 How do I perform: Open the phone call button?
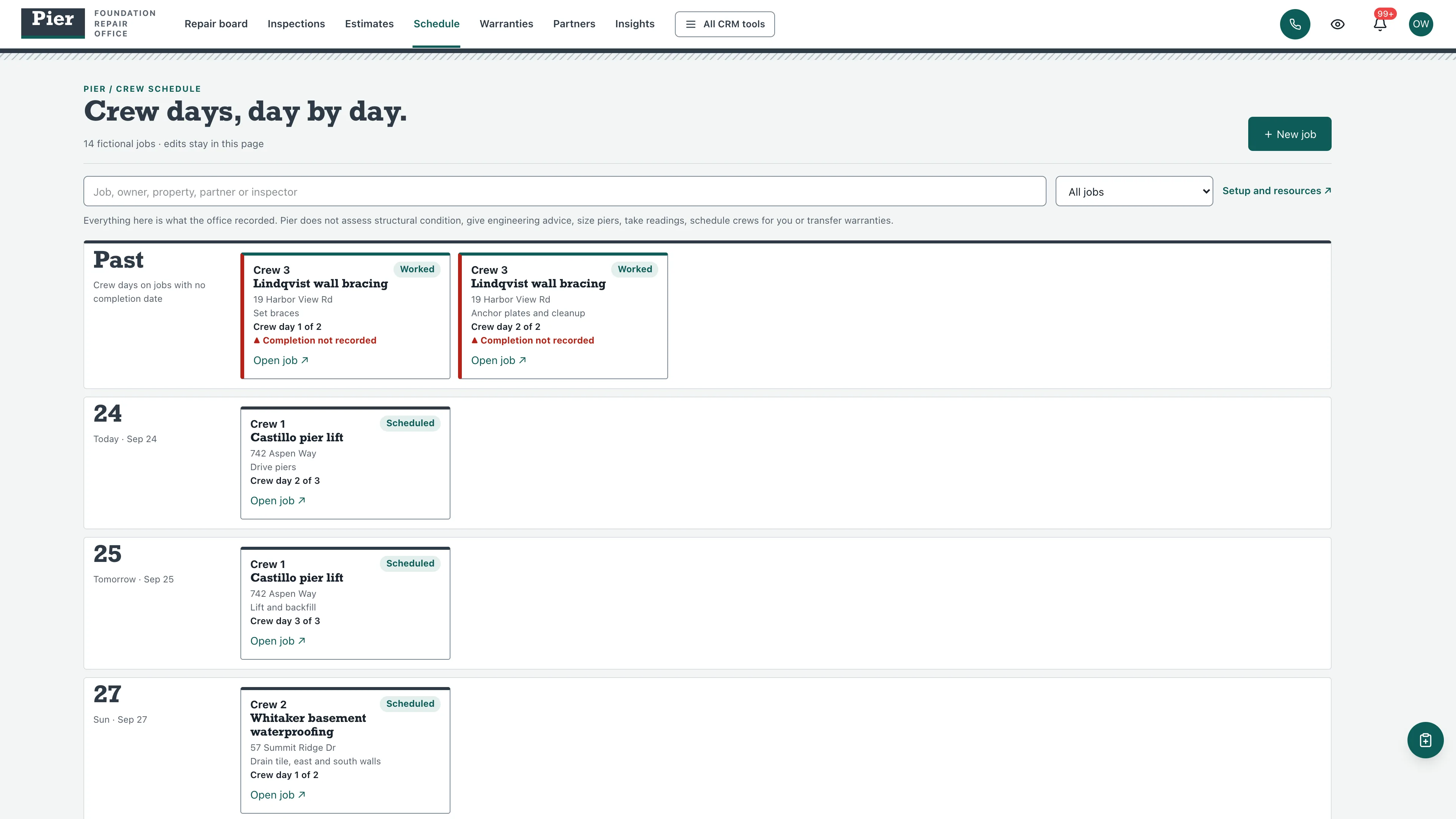pyautogui.click(x=1295, y=24)
